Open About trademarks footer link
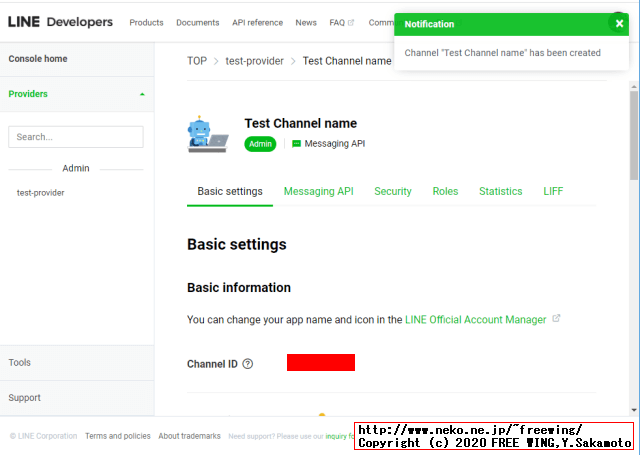Viewport: 640px width, 455px height. point(189,436)
